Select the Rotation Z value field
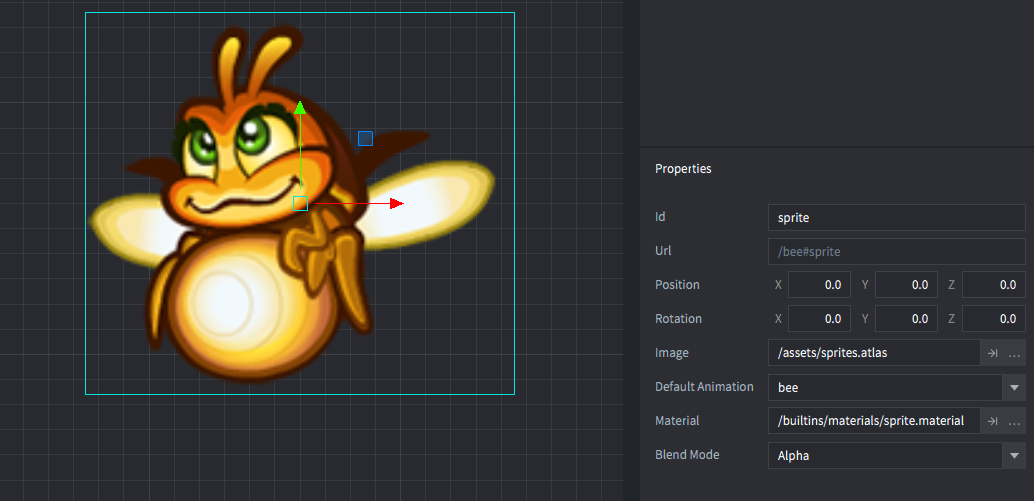This screenshot has height=501, width=1034. pyautogui.click(x=994, y=318)
